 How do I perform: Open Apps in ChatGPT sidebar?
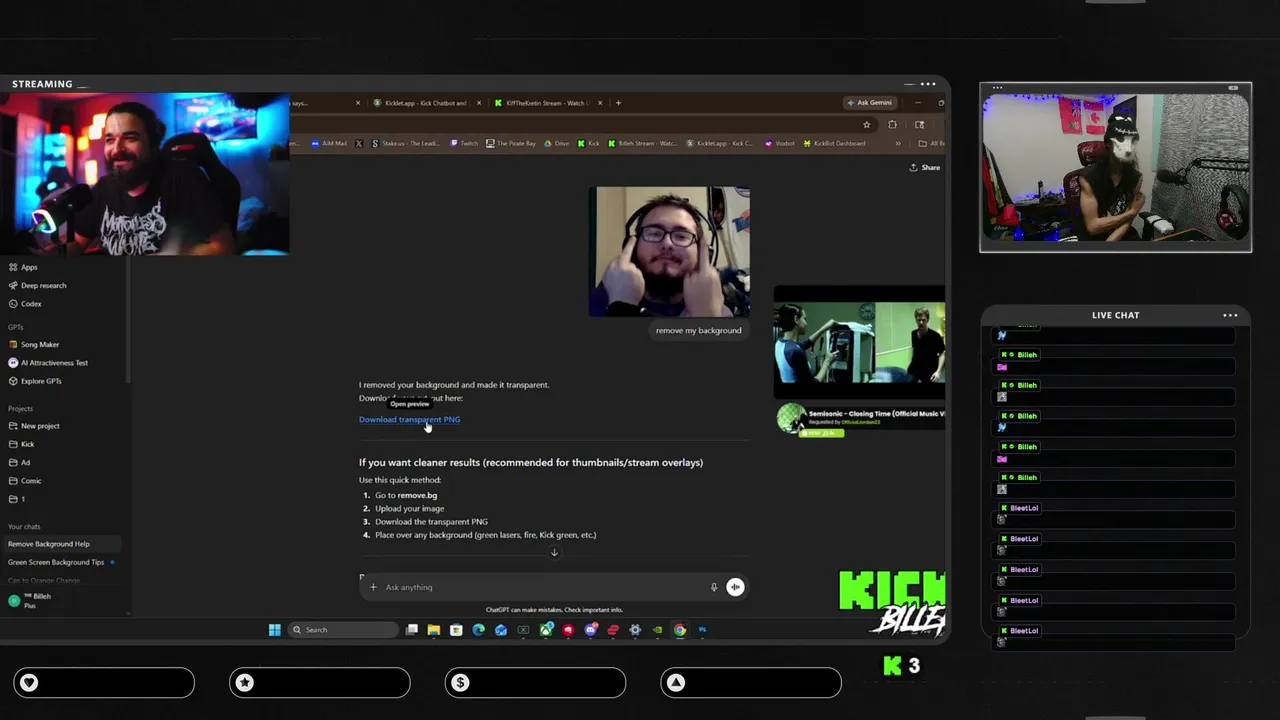(x=23, y=267)
